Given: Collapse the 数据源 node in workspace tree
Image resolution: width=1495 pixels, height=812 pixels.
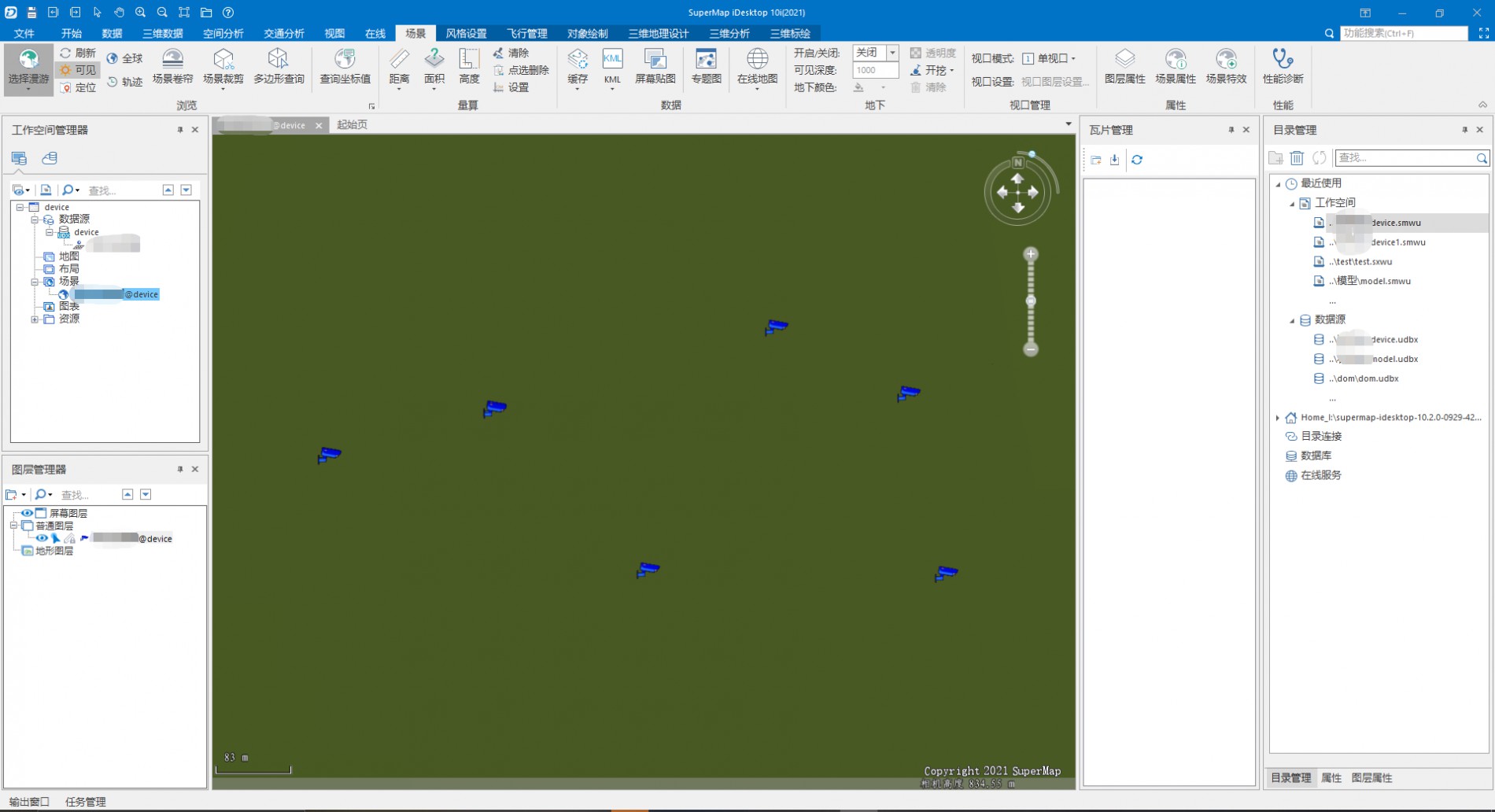Looking at the screenshot, I should click(x=35, y=220).
